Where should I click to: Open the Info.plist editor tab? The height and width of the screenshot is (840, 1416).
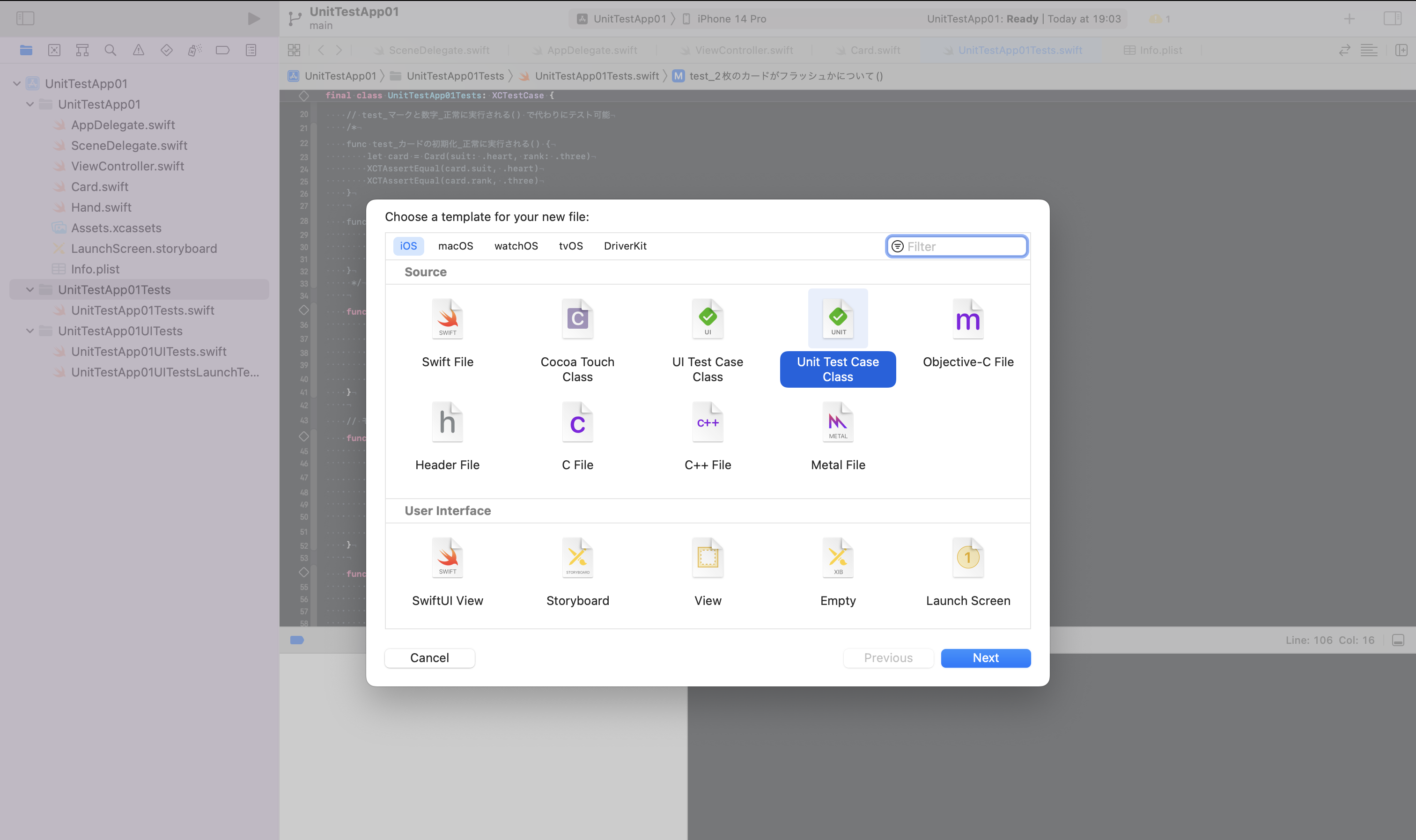(x=1153, y=51)
